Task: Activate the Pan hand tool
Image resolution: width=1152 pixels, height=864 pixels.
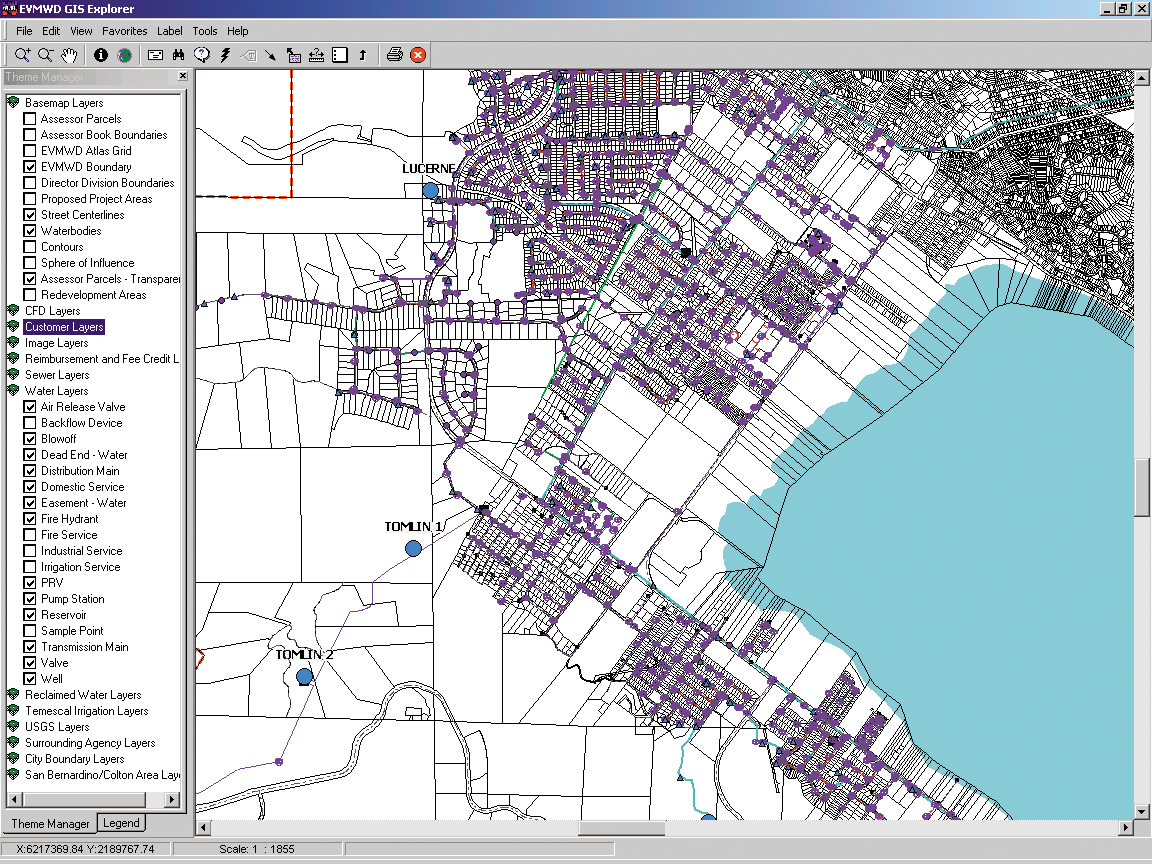Action: pyautogui.click(x=69, y=55)
